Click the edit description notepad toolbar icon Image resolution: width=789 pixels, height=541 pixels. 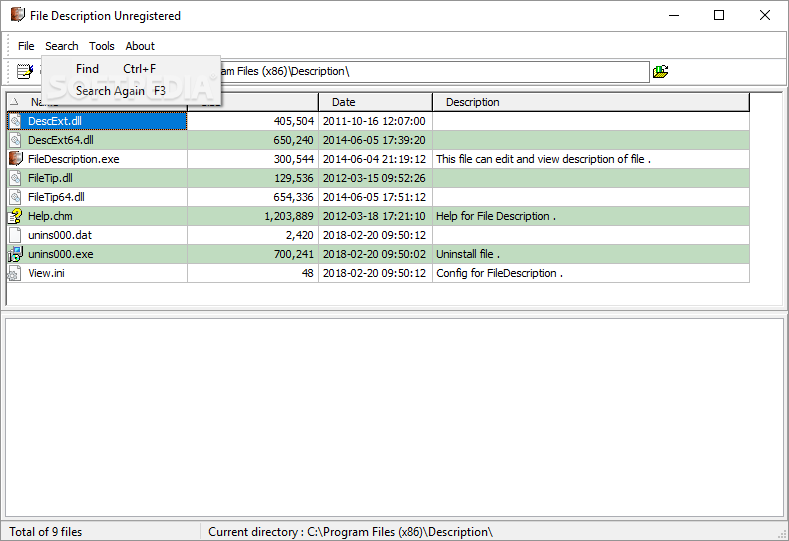[x=25, y=71]
